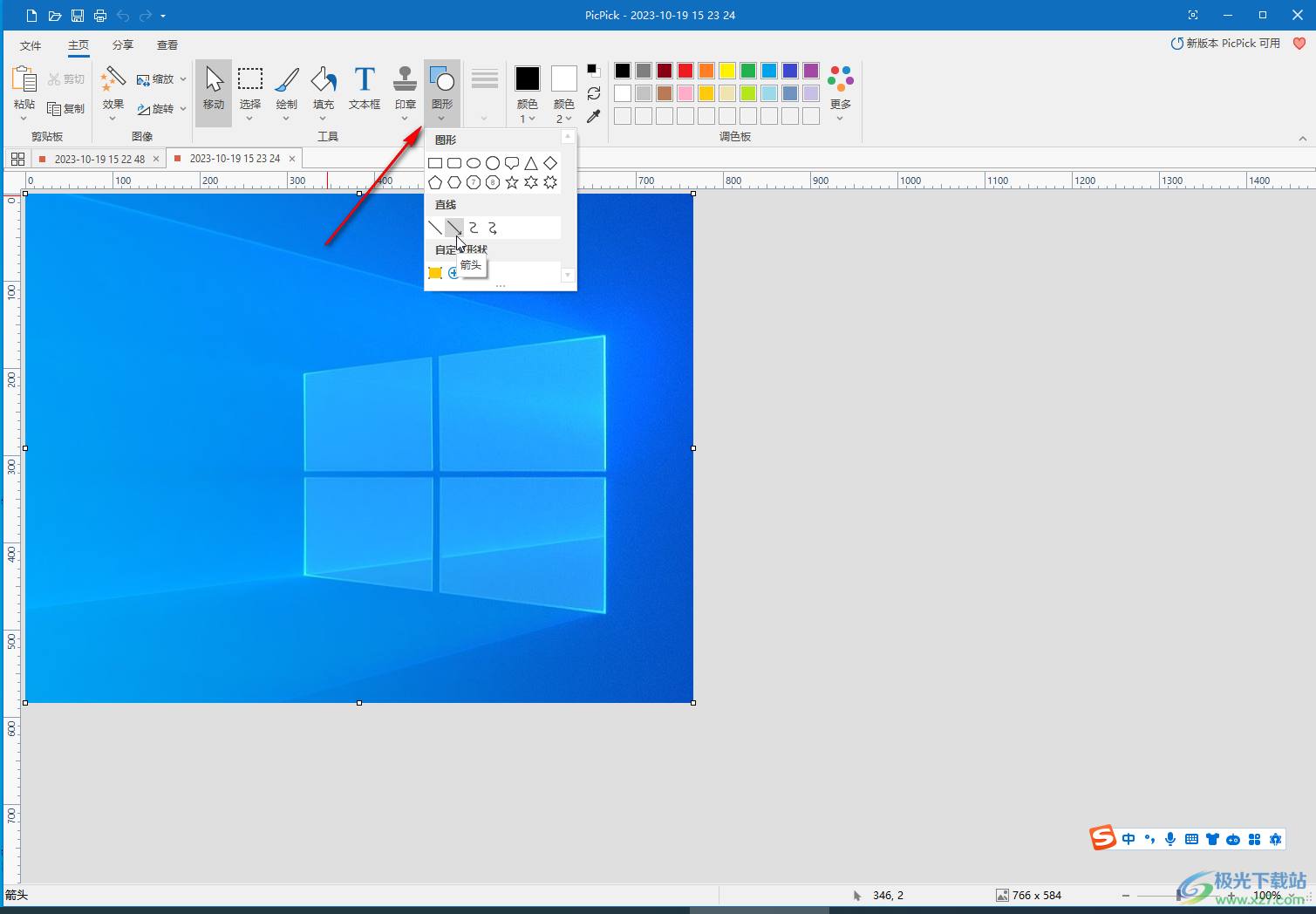The image size is (1316, 914).
Task: Select the curved line tool
Action: [x=474, y=228]
